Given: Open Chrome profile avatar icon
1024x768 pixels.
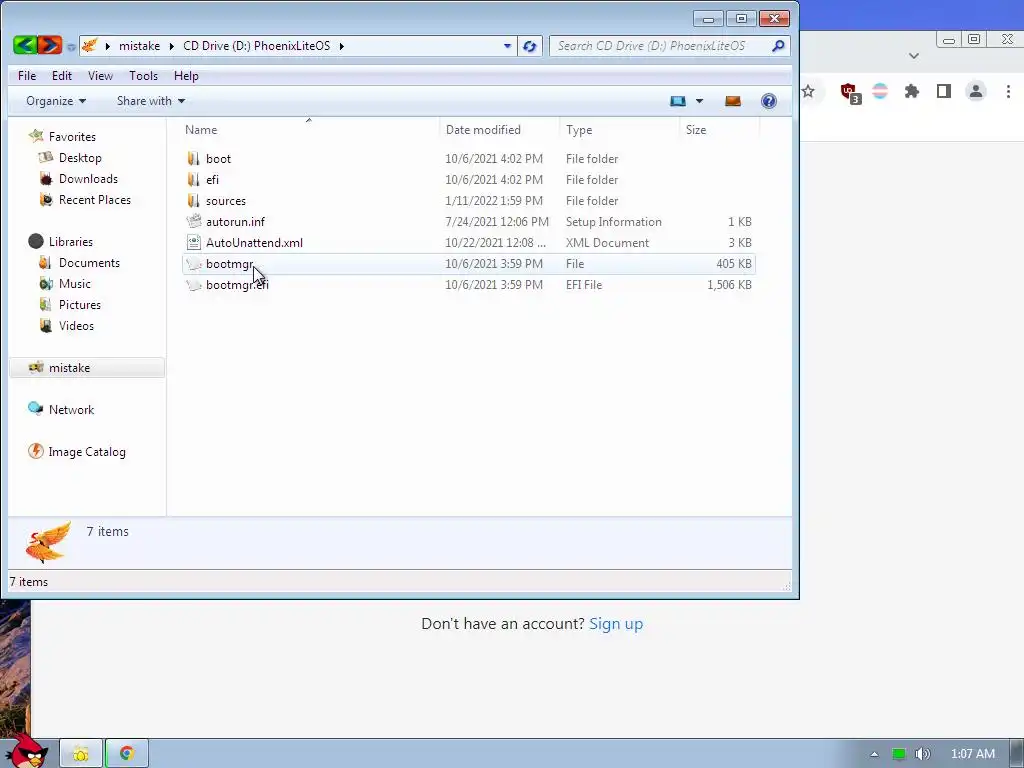Looking at the screenshot, I should click(976, 91).
